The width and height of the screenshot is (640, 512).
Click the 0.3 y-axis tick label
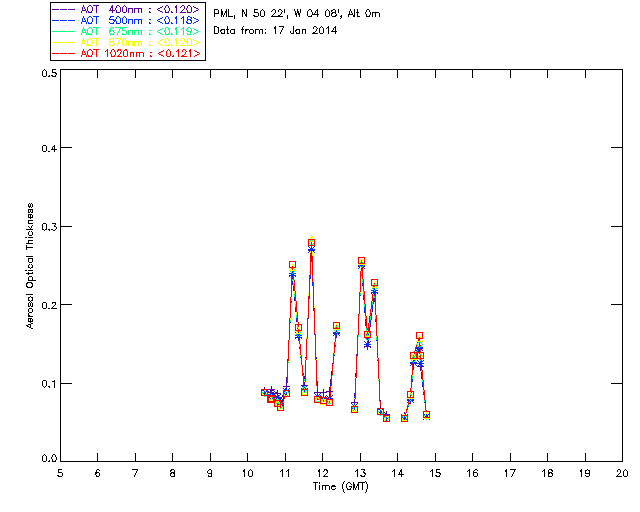tap(49, 227)
